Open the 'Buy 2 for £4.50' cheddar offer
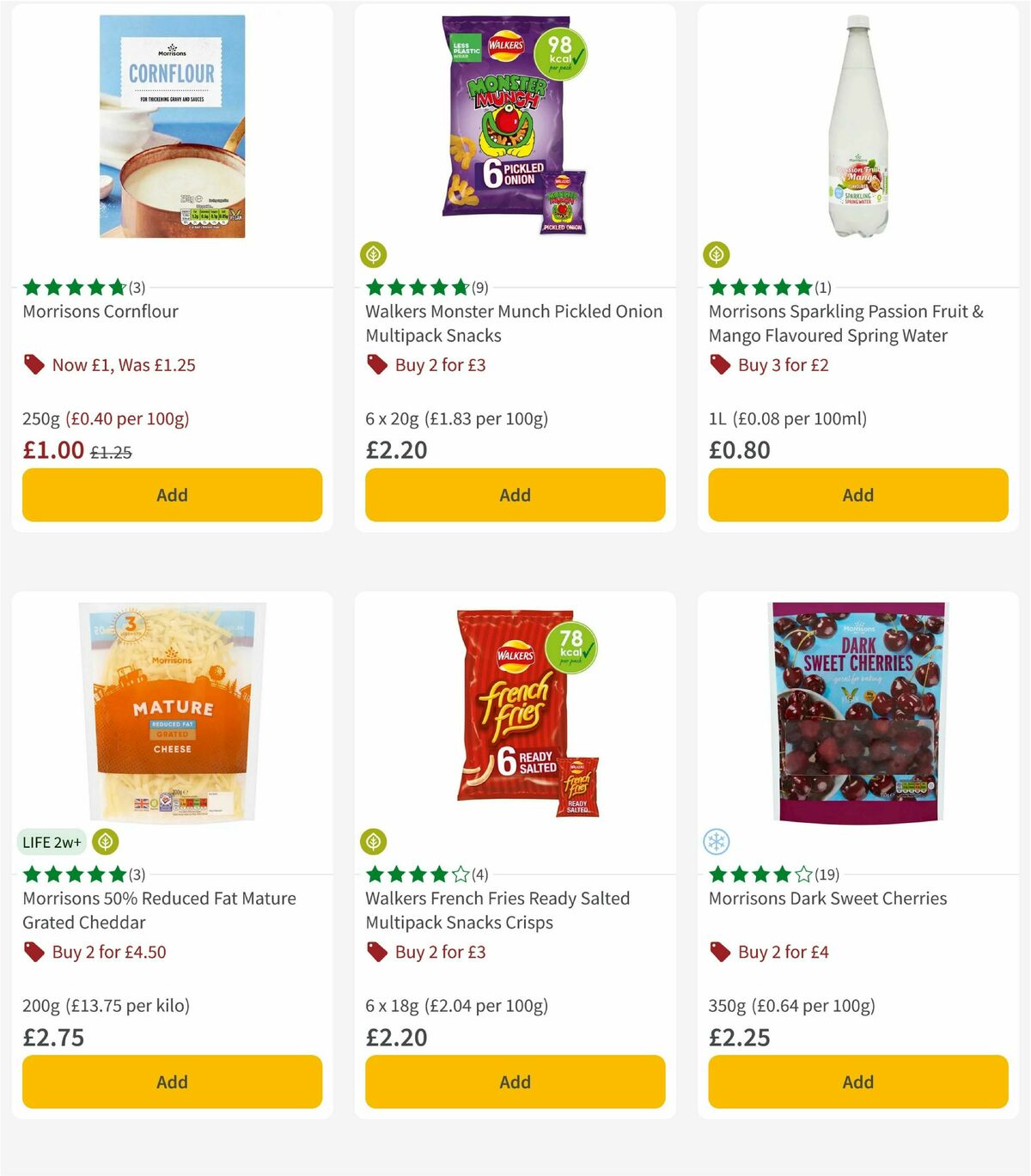This screenshot has width=1031, height=1176. [x=108, y=952]
